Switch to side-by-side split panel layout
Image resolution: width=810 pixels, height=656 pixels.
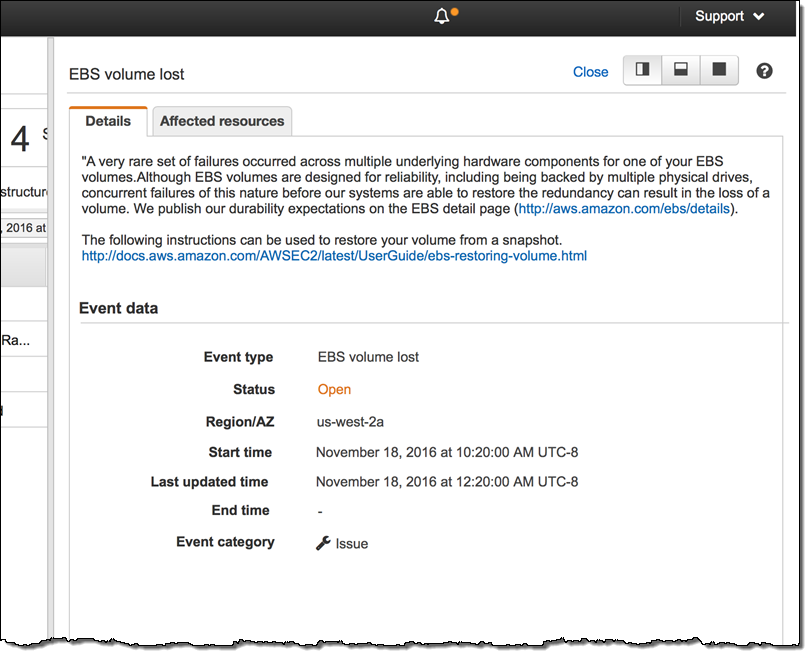pos(643,71)
